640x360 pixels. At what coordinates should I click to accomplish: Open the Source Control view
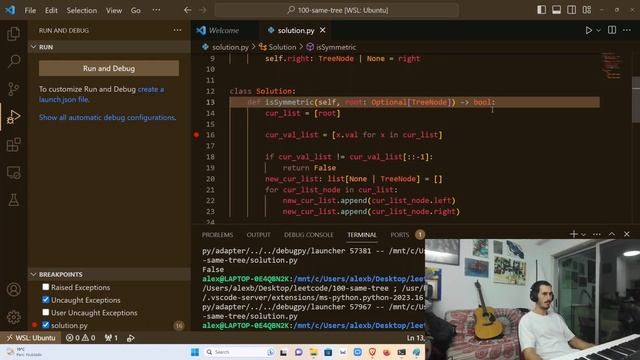tap(13, 89)
